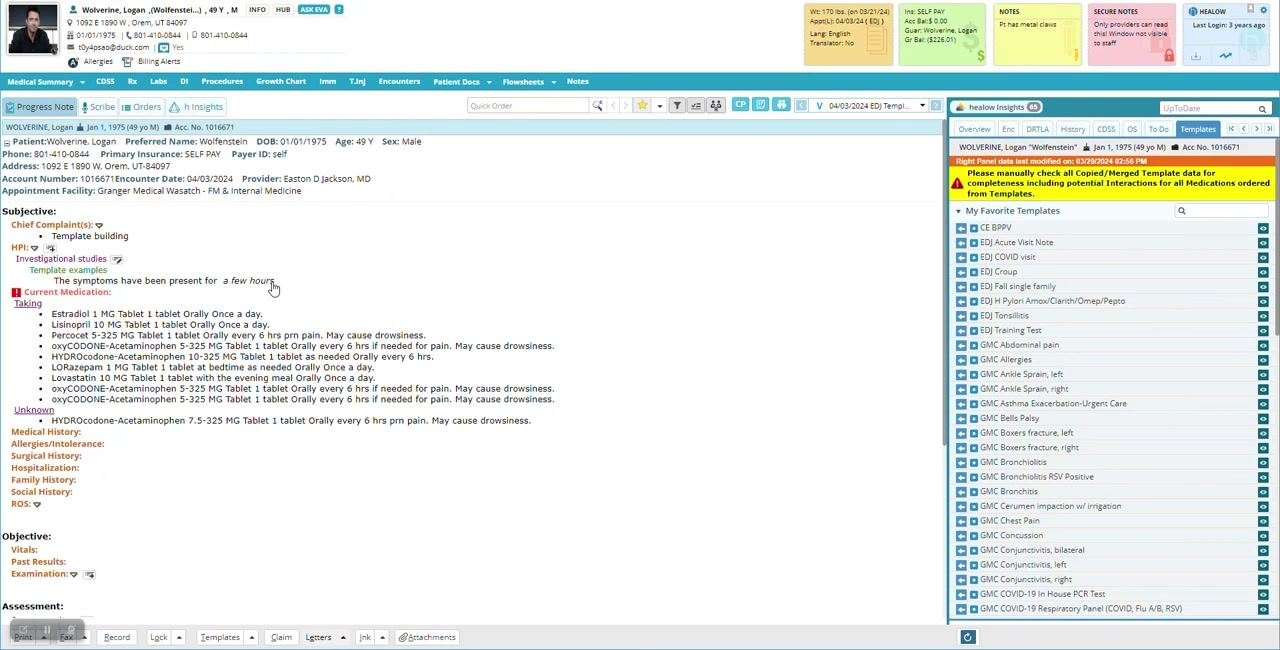Screen dimensions: 1280x650
Task: Switch to the Orders tab
Action: (141, 107)
